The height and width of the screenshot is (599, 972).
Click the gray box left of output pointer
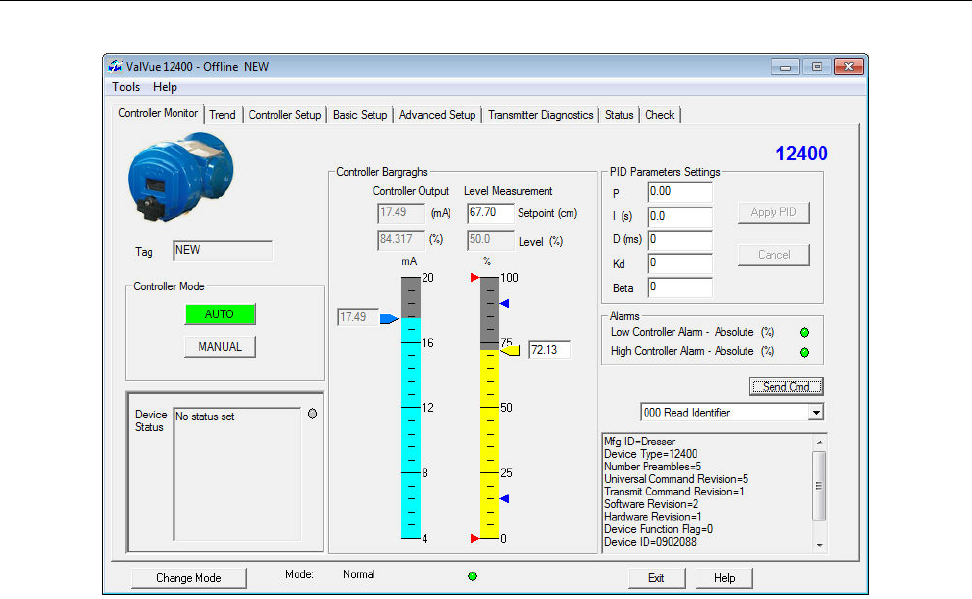(x=358, y=317)
